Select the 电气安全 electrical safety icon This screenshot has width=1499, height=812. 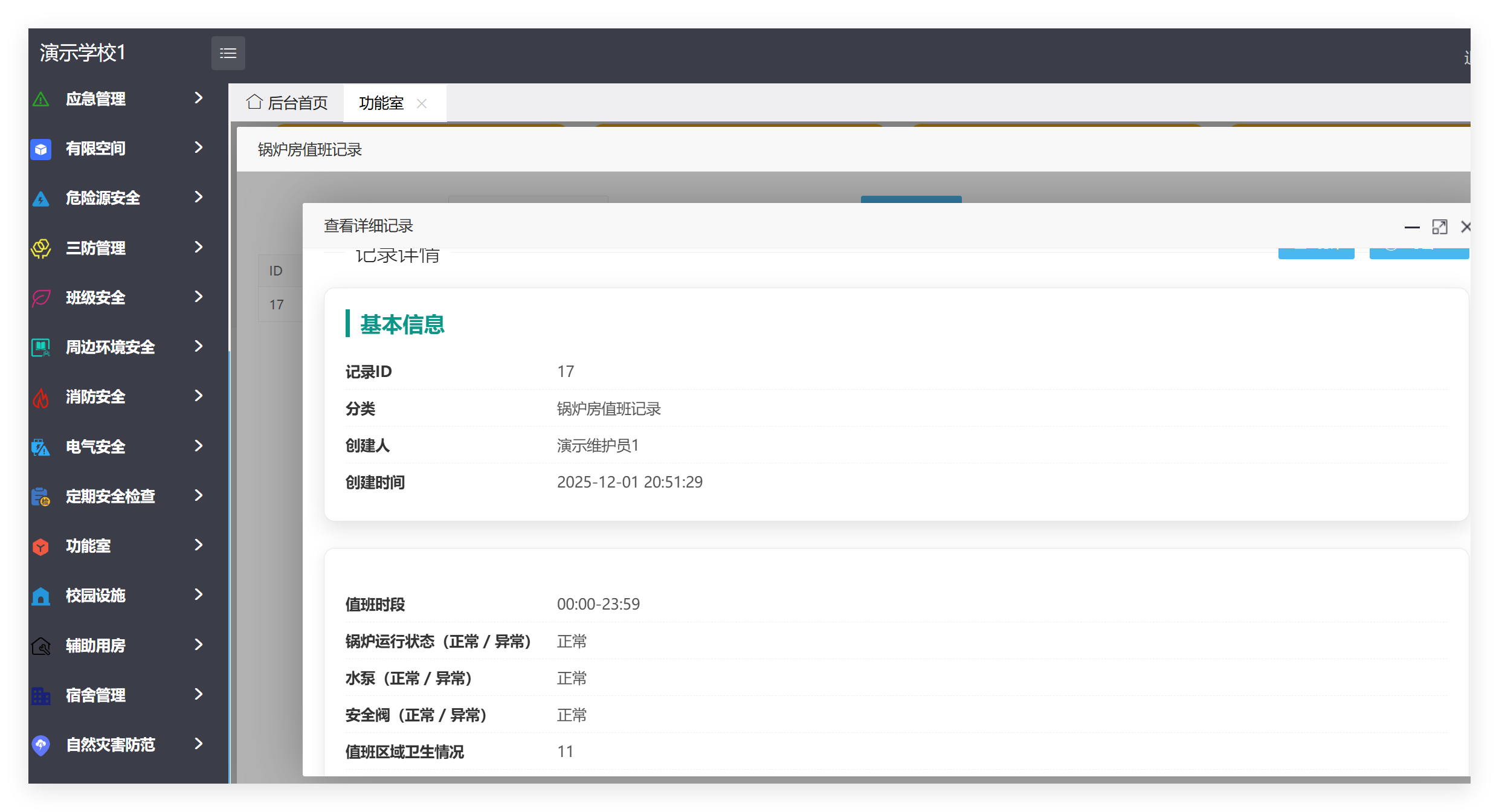click(x=40, y=446)
